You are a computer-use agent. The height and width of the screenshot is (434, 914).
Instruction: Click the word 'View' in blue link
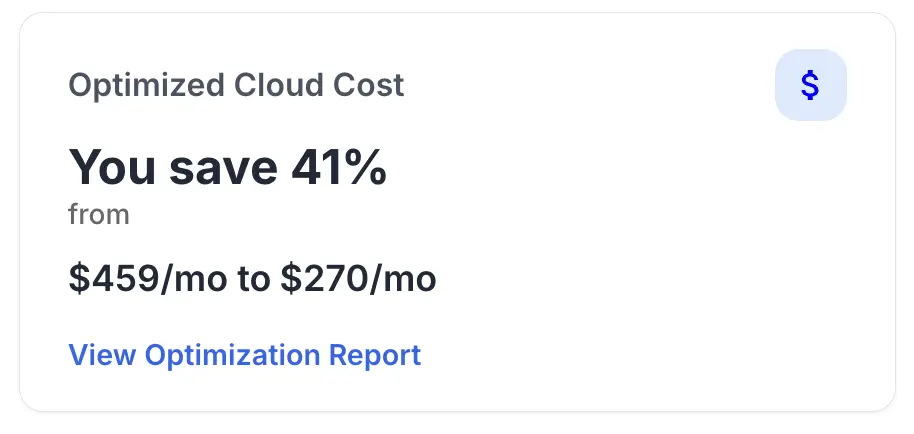pyautogui.click(x=103, y=355)
